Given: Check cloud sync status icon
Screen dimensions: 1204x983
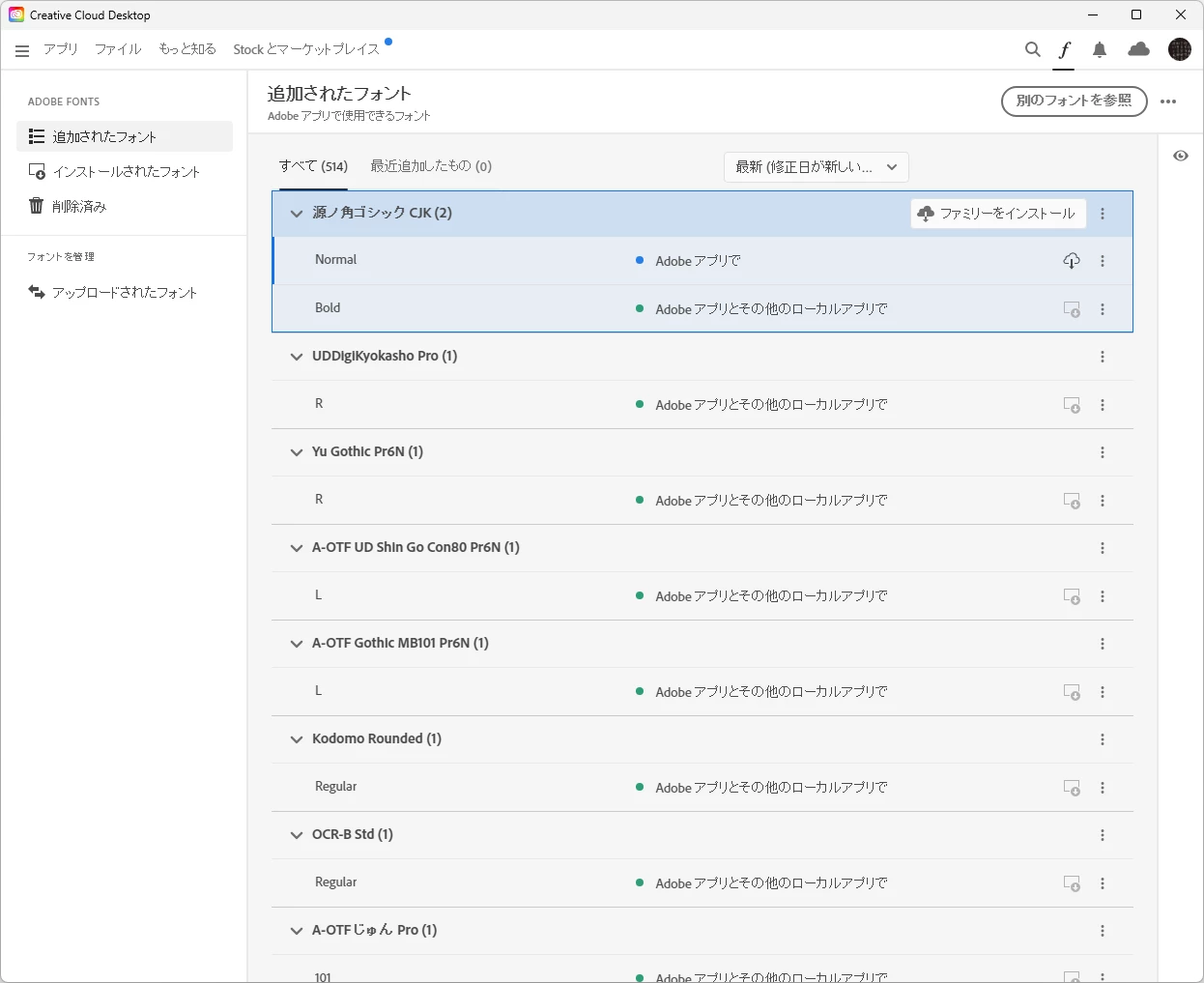Looking at the screenshot, I should pos(1139,49).
